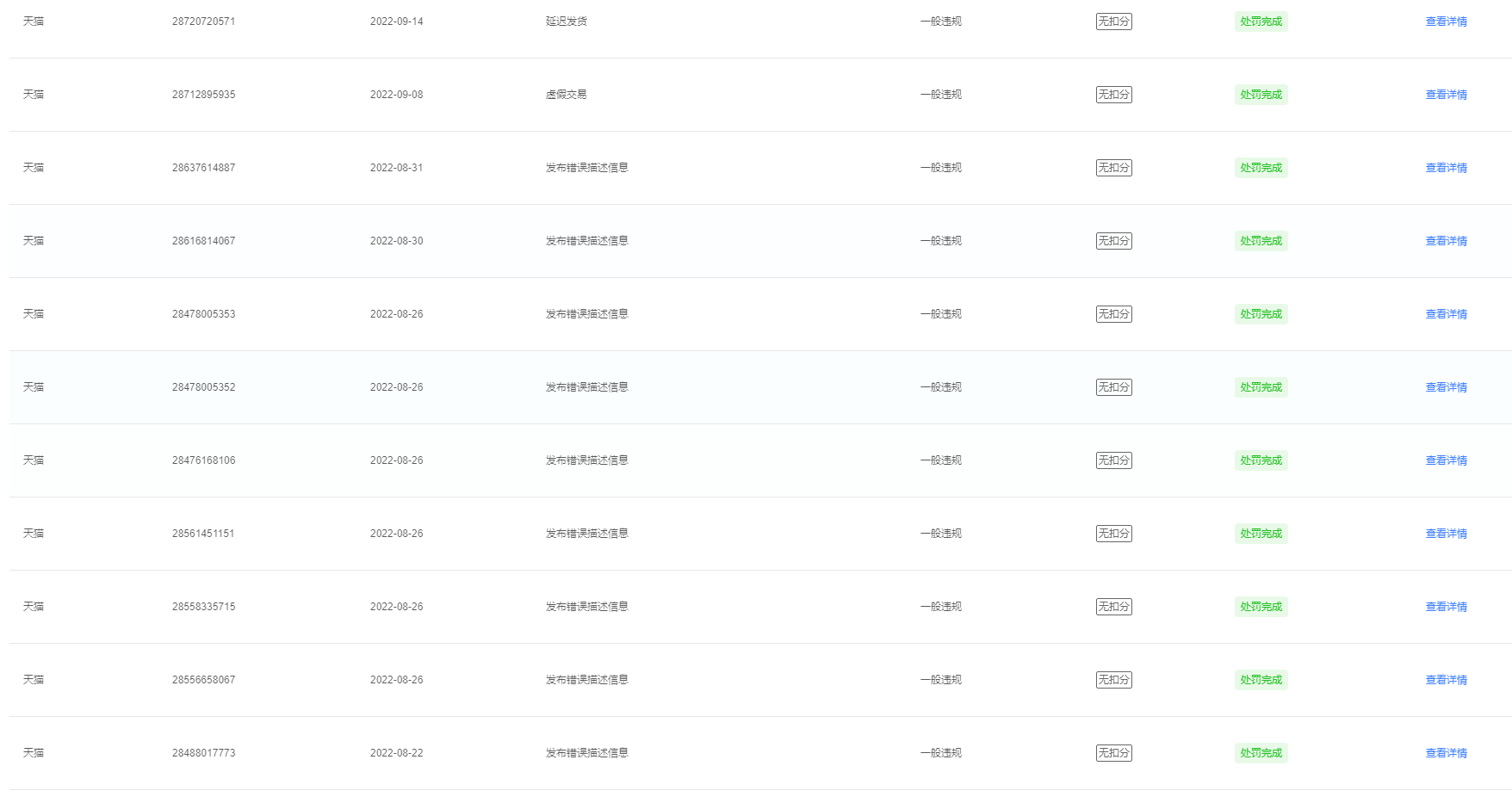Open 查看详情 for record 28712895935
1512x803 pixels.
click(x=1446, y=95)
